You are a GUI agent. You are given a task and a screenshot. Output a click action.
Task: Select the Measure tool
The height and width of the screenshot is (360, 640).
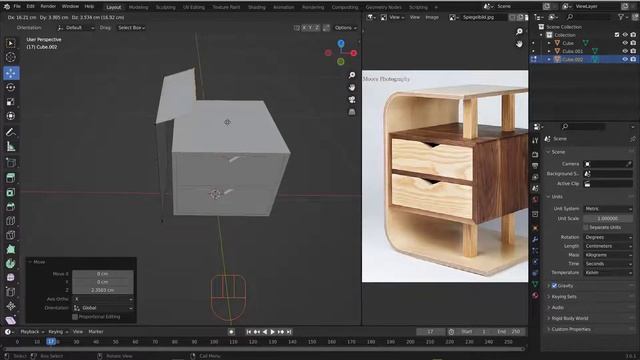[11, 147]
